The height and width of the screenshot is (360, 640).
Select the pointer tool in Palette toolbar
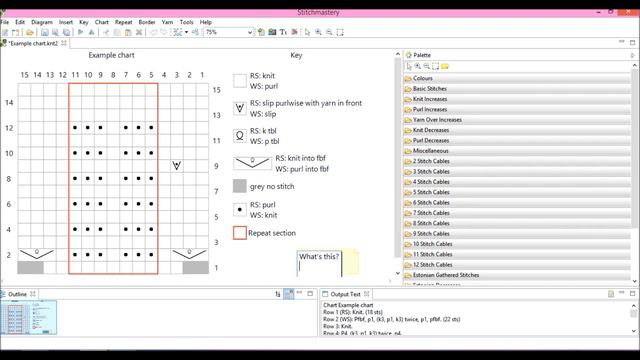tap(409, 66)
